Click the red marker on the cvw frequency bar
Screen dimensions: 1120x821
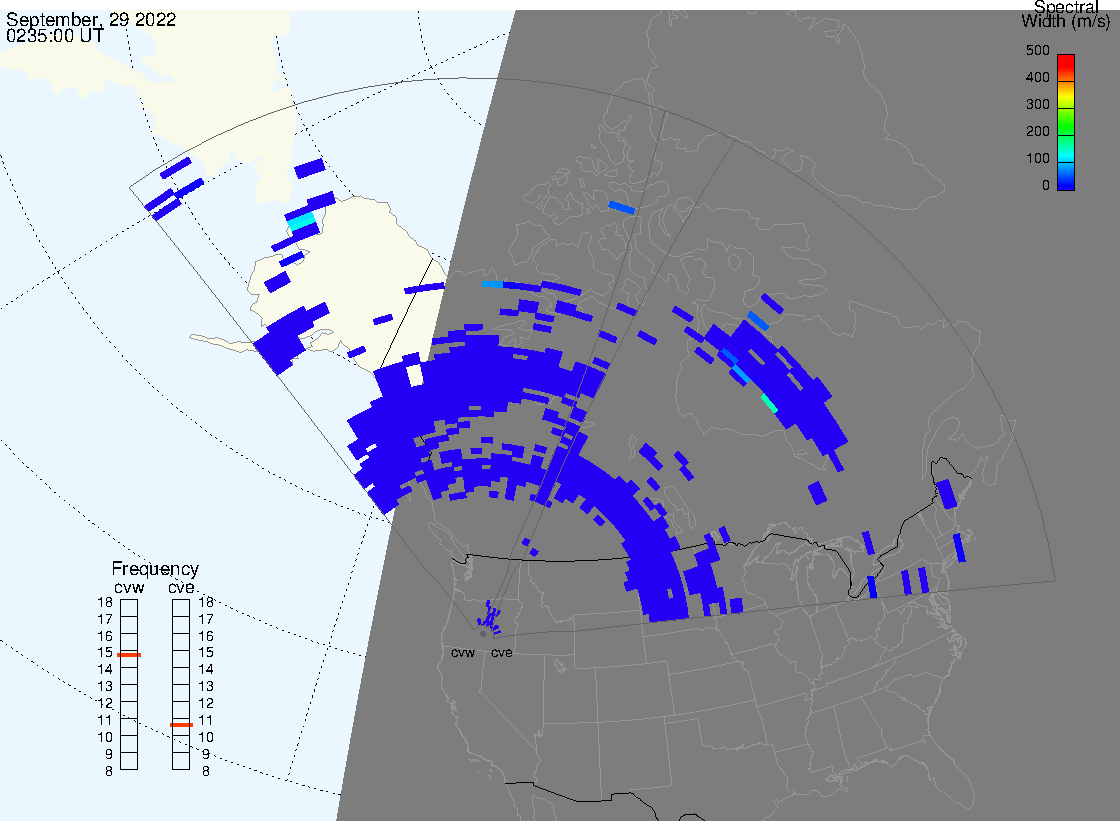tap(129, 655)
